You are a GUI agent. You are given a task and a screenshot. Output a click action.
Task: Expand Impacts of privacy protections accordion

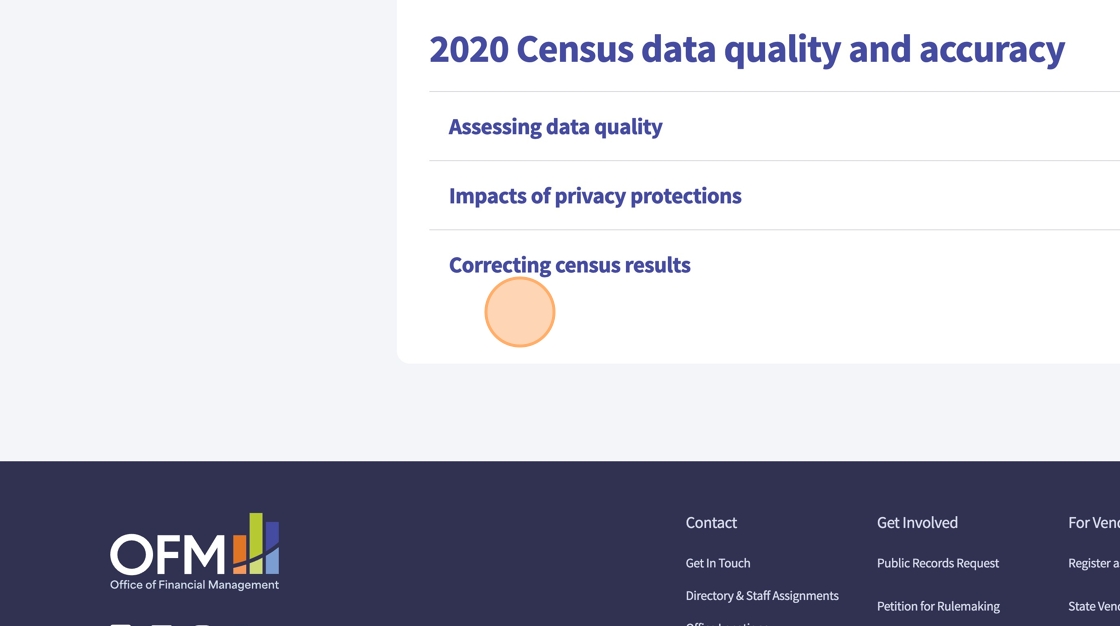594,196
